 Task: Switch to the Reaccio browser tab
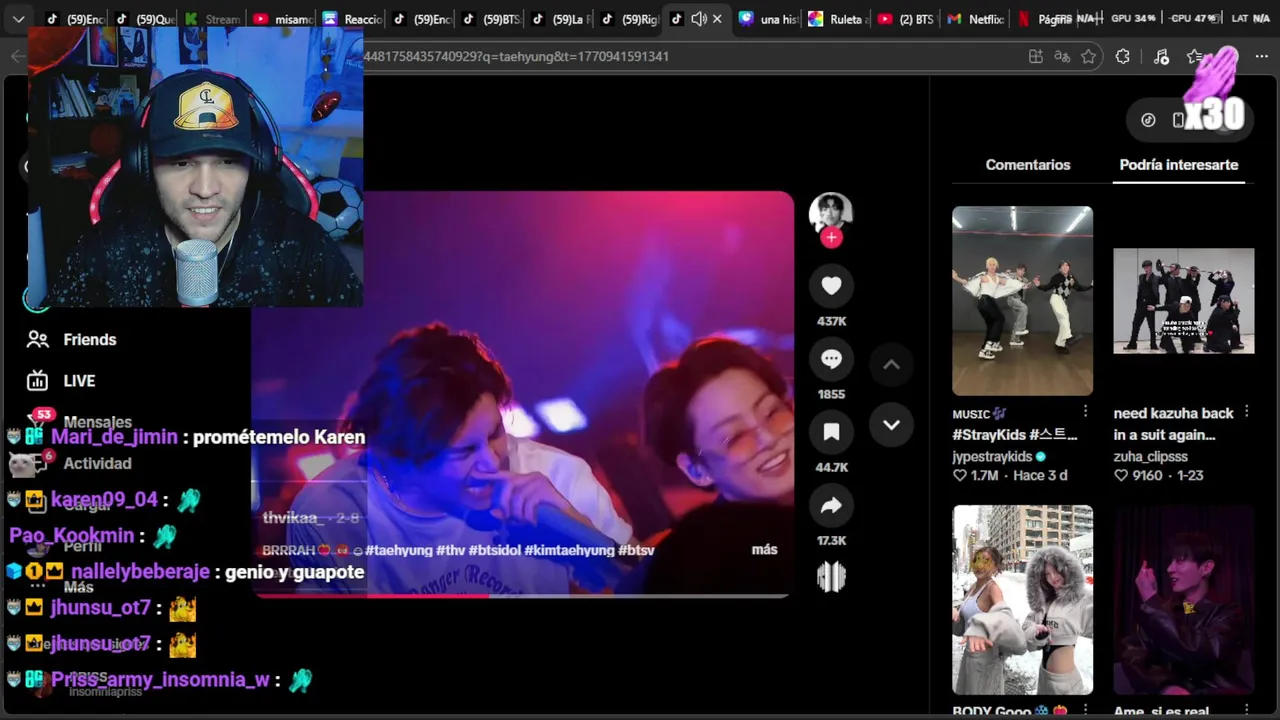(353, 19)
